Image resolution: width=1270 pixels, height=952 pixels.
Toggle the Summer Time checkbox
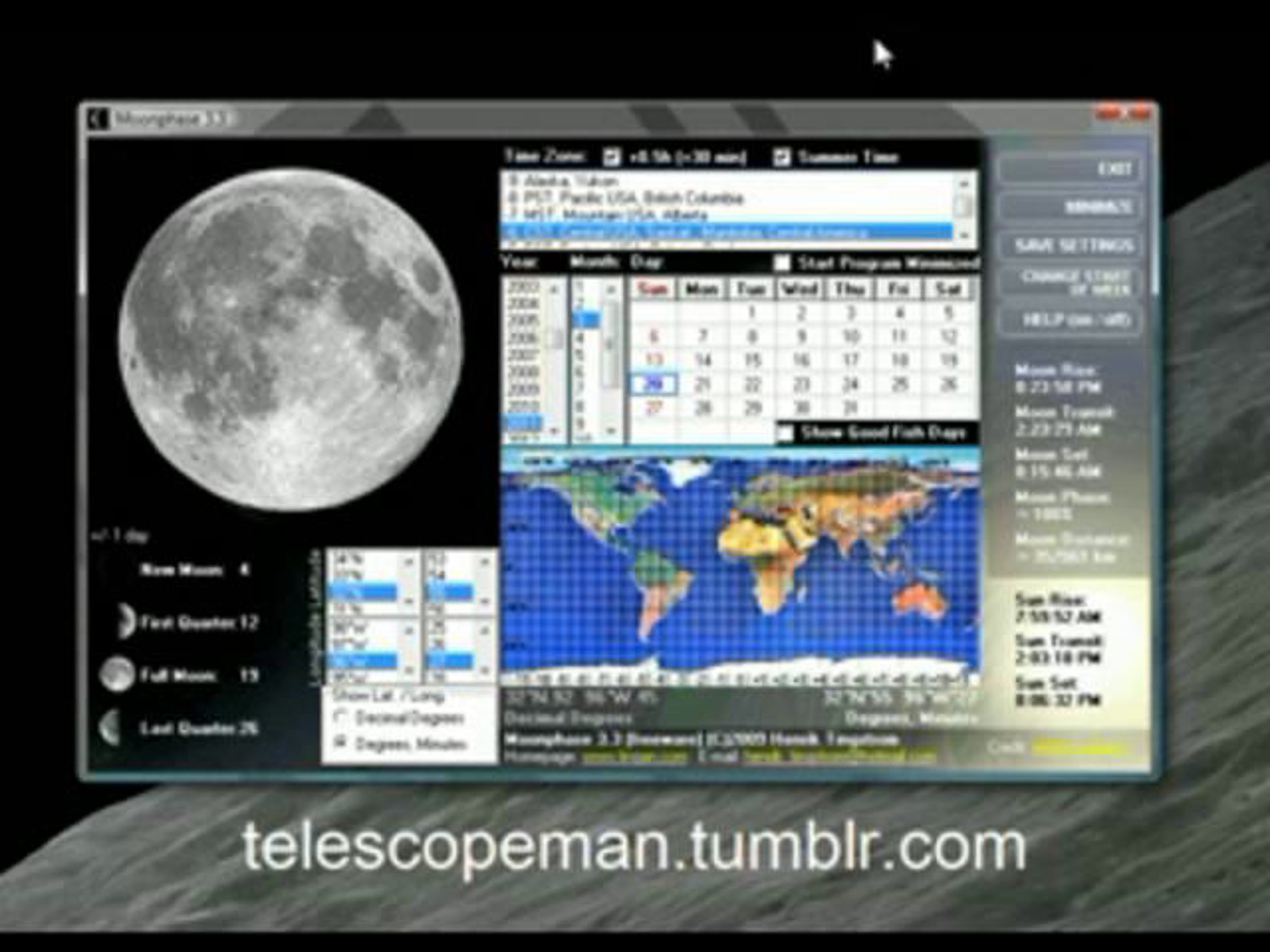[x=781, y=157]
